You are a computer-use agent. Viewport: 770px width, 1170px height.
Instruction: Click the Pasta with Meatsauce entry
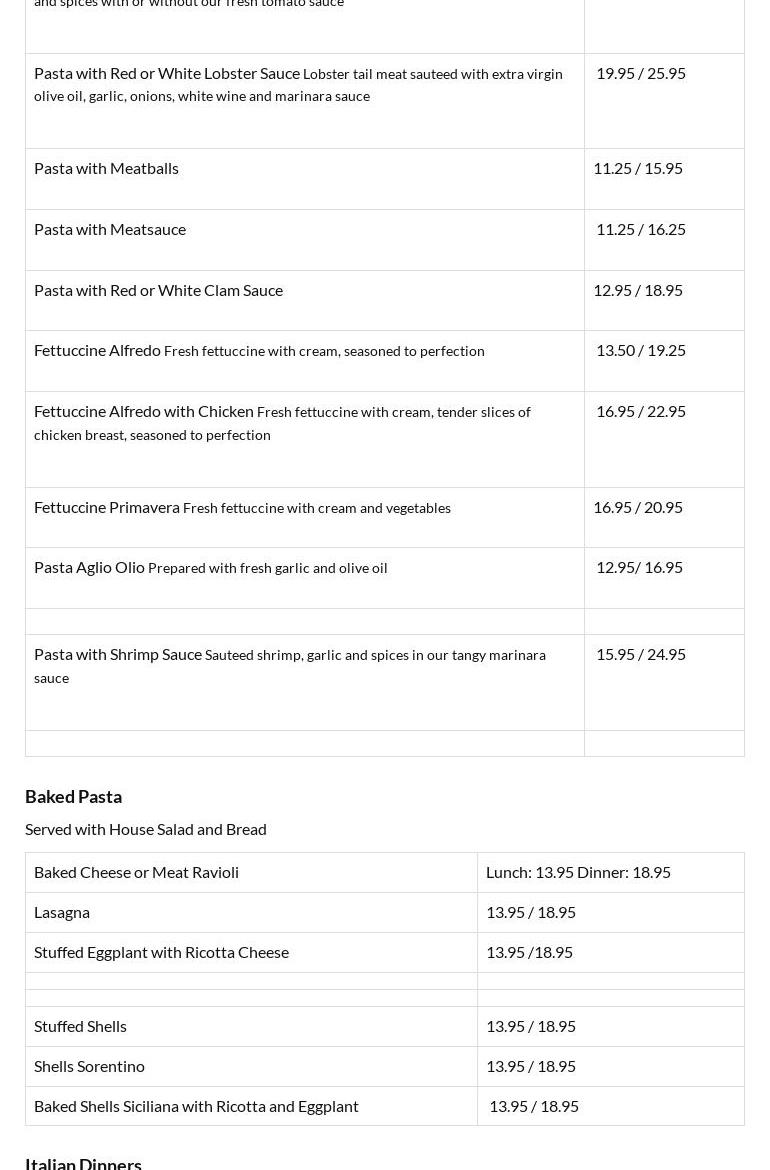[x=110, y=229]
